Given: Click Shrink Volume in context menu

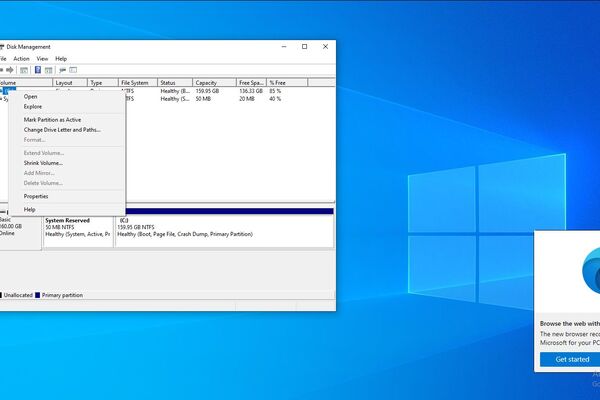Looking at the screenshot, I should [43, 162].
